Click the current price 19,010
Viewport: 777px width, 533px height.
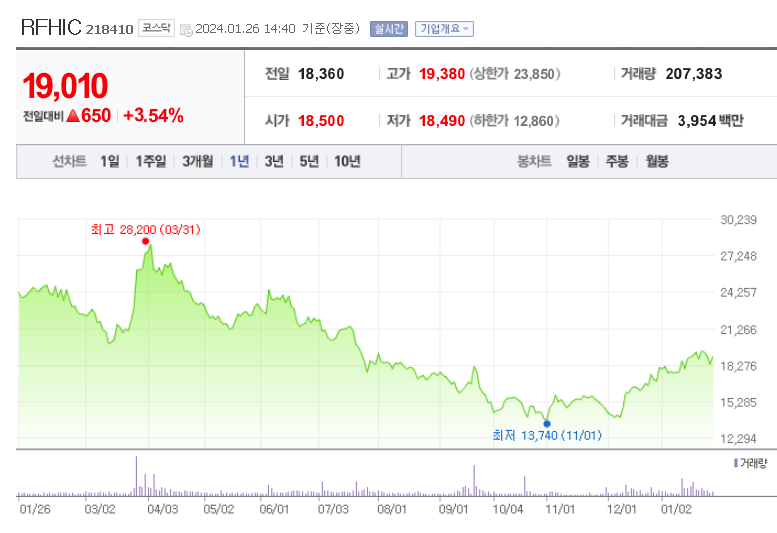point(65,86)
